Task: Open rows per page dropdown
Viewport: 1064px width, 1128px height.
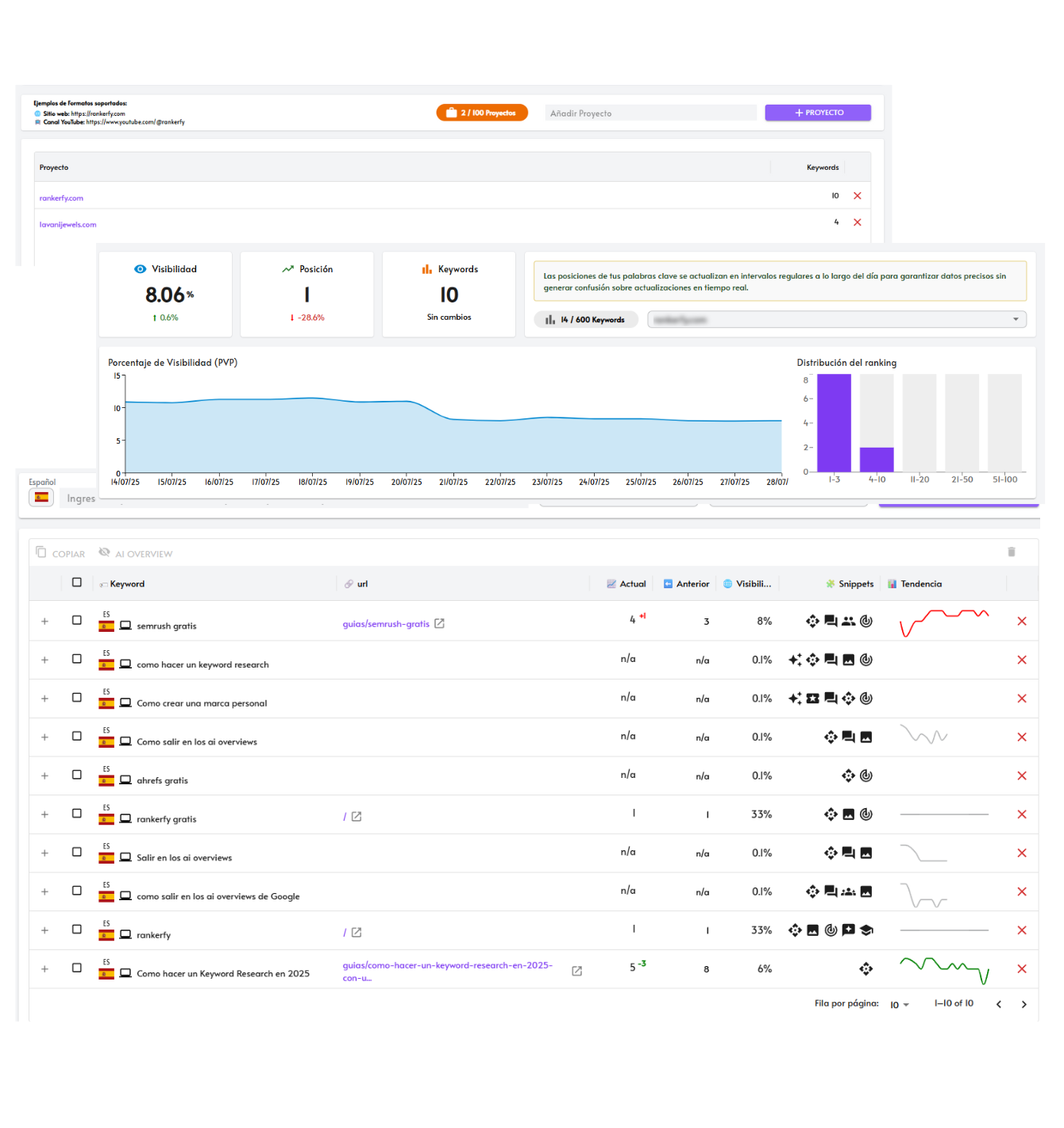Action: point(899,1005)
